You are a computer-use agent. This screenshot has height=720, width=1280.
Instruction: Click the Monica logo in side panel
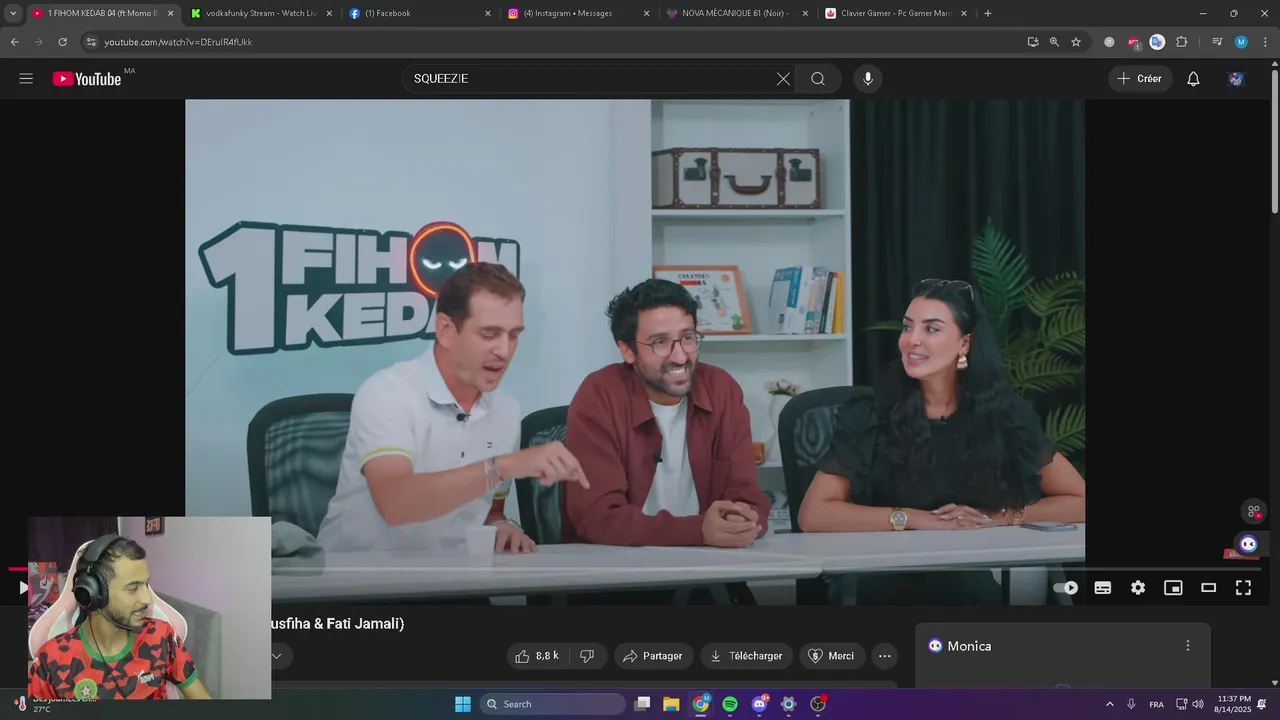(x=935, y=646)
